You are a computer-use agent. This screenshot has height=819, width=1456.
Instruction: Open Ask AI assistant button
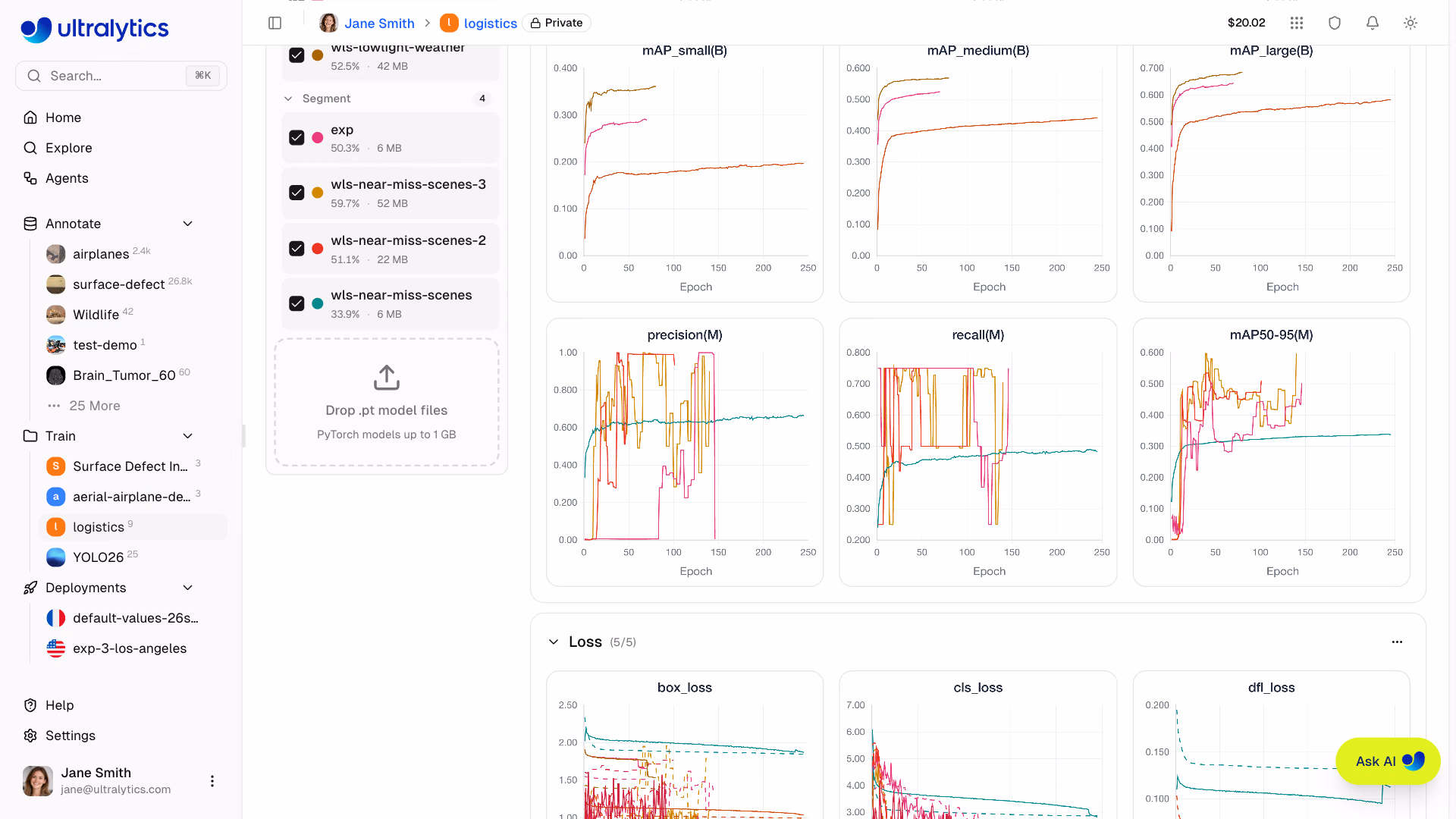pyautogui.click(x=1388, y=761)
